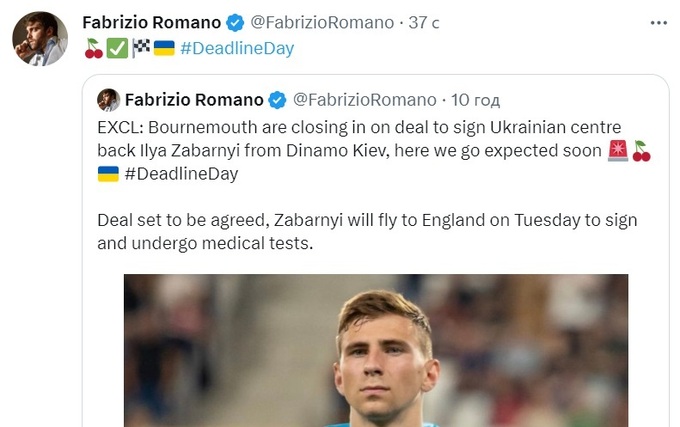The height and width of the screenshot is (427, 680).
Task: Click Fabrizio Romano's large profile avatar
Action: pyautogui.click(x=40, y=38)
